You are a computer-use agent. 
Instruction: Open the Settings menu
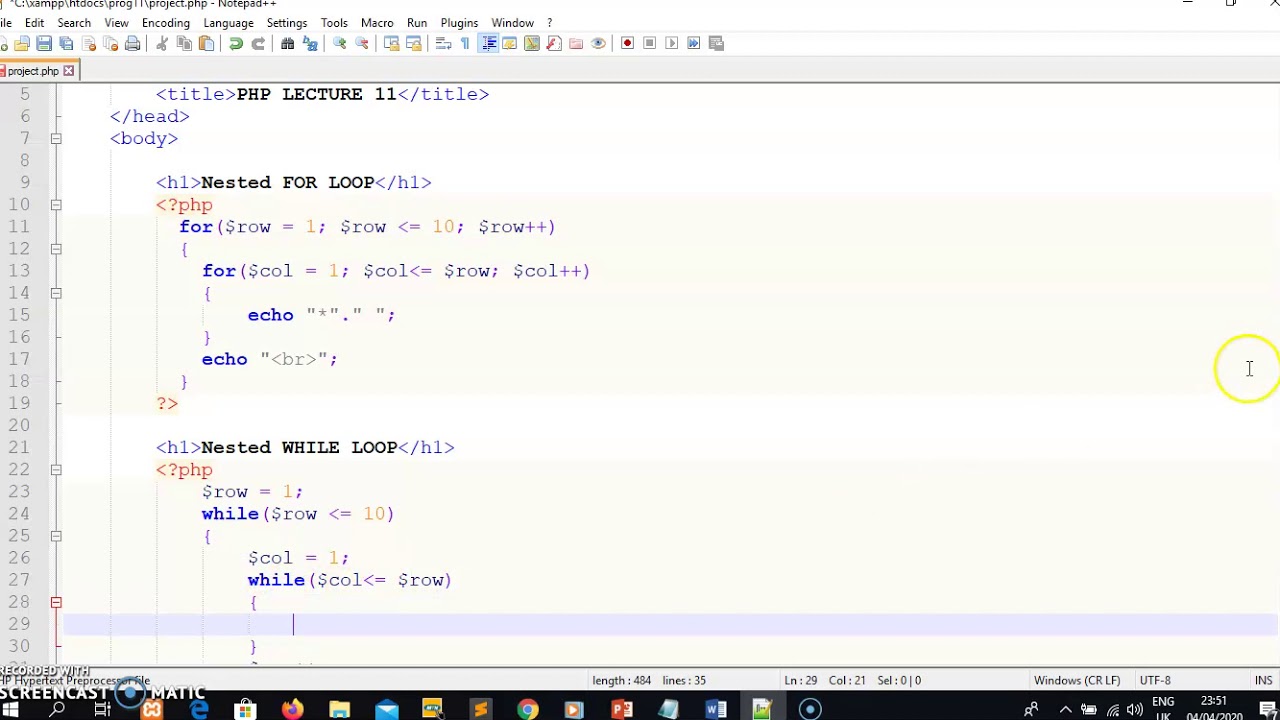[x=287, y=22]
